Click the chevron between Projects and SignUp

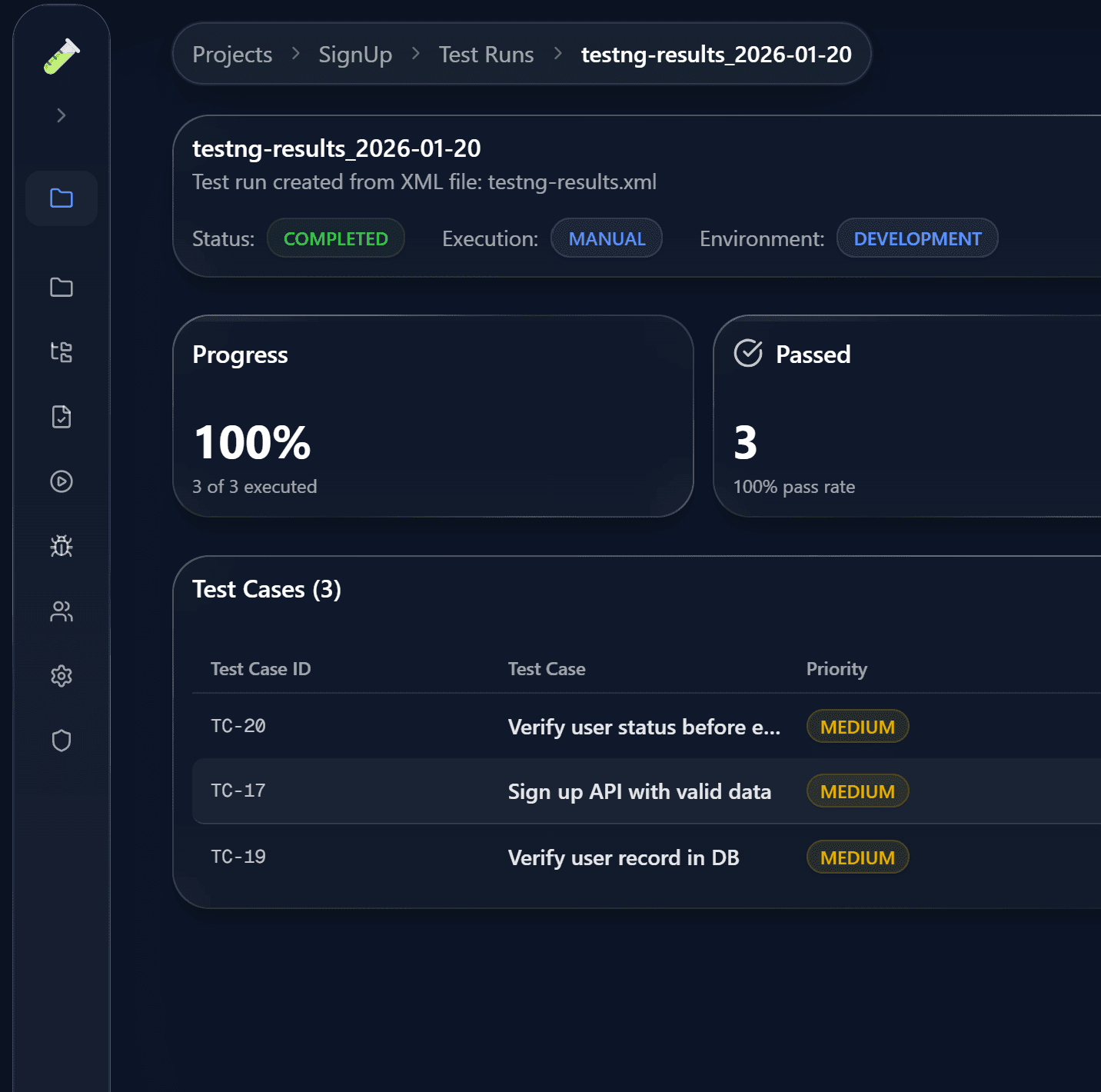tap(294, 54)
